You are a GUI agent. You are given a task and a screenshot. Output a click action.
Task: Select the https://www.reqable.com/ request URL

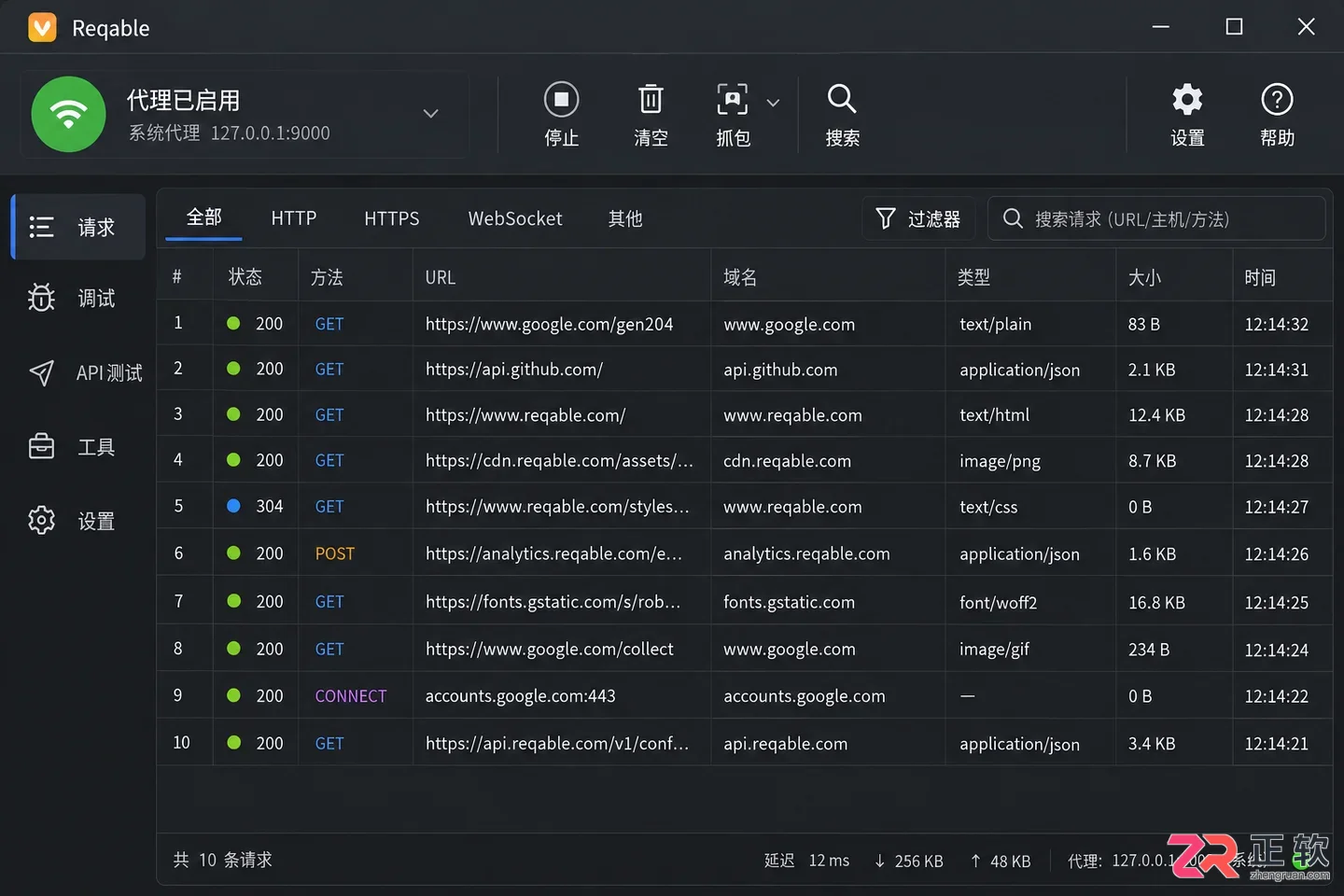(525, 415)
